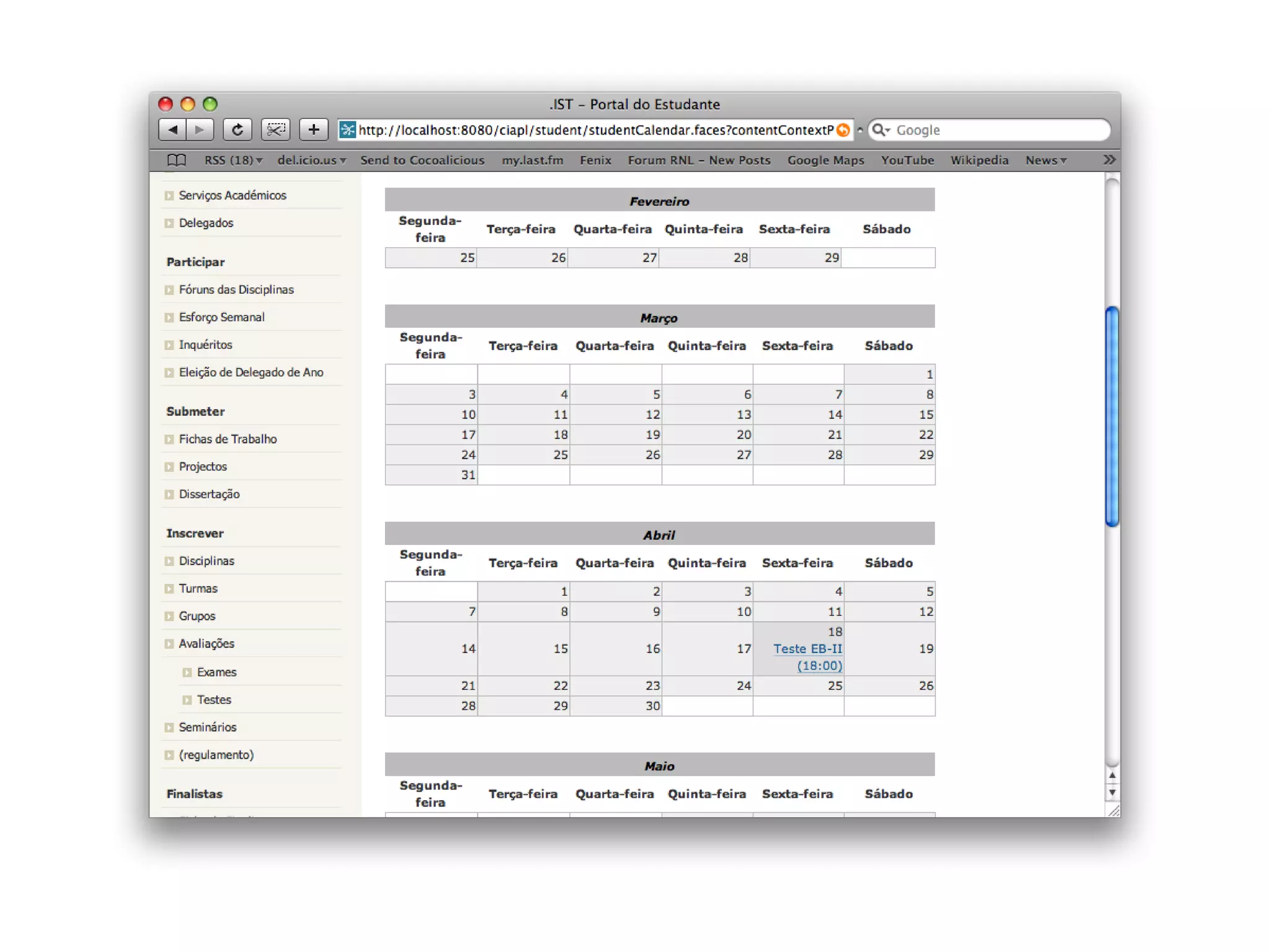This screenshot has height=952, width=1270.
Task: Click the blue vertical scrollbar thumb
Action: (x=1112, y=415)
